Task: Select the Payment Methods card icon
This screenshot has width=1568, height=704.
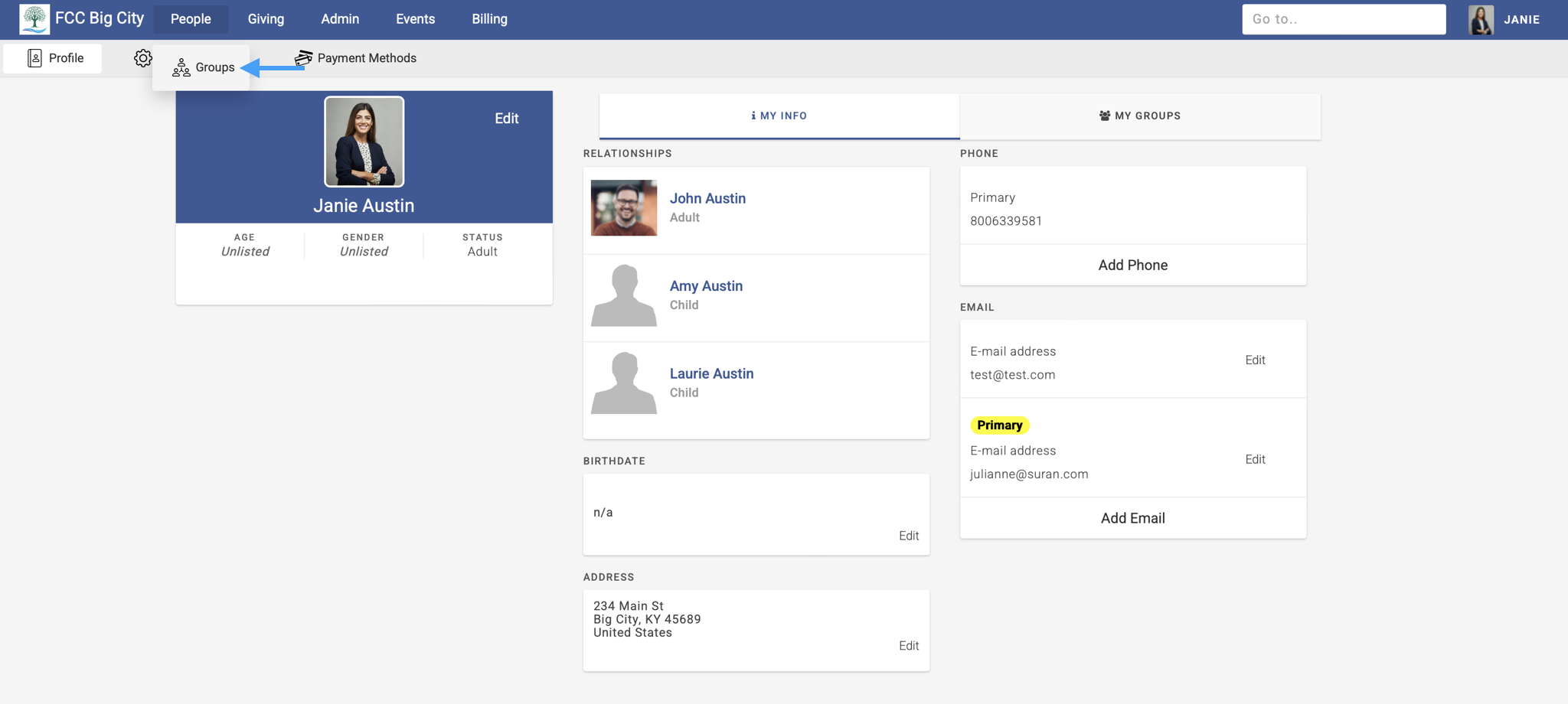Action: [x=304, y=57]
